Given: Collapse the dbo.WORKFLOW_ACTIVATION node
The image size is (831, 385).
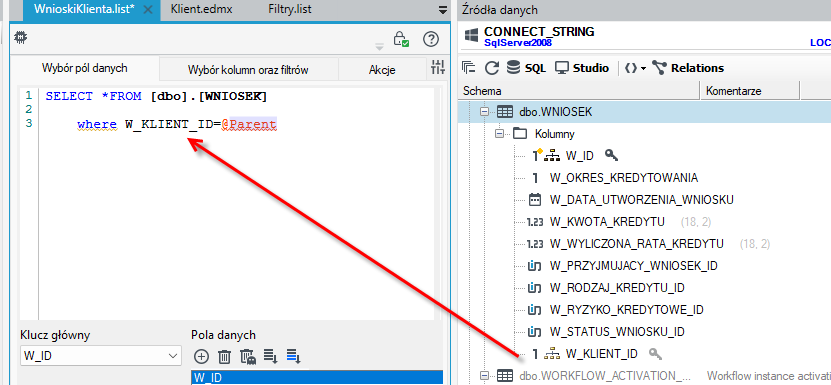Looking at the screenshot, I should (484, 376).
